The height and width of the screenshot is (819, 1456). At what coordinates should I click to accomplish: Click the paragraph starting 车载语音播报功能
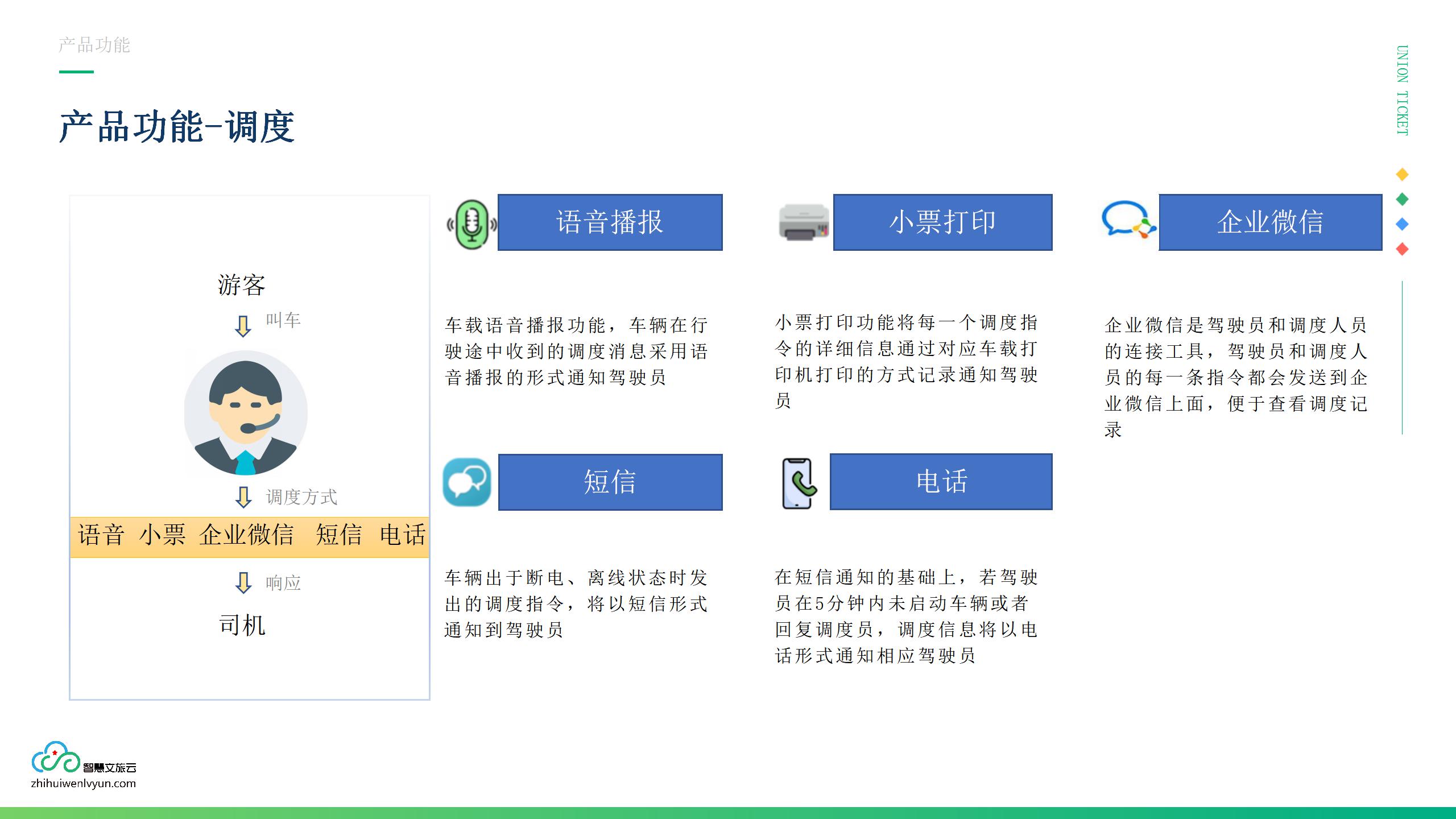click(576, 351)
